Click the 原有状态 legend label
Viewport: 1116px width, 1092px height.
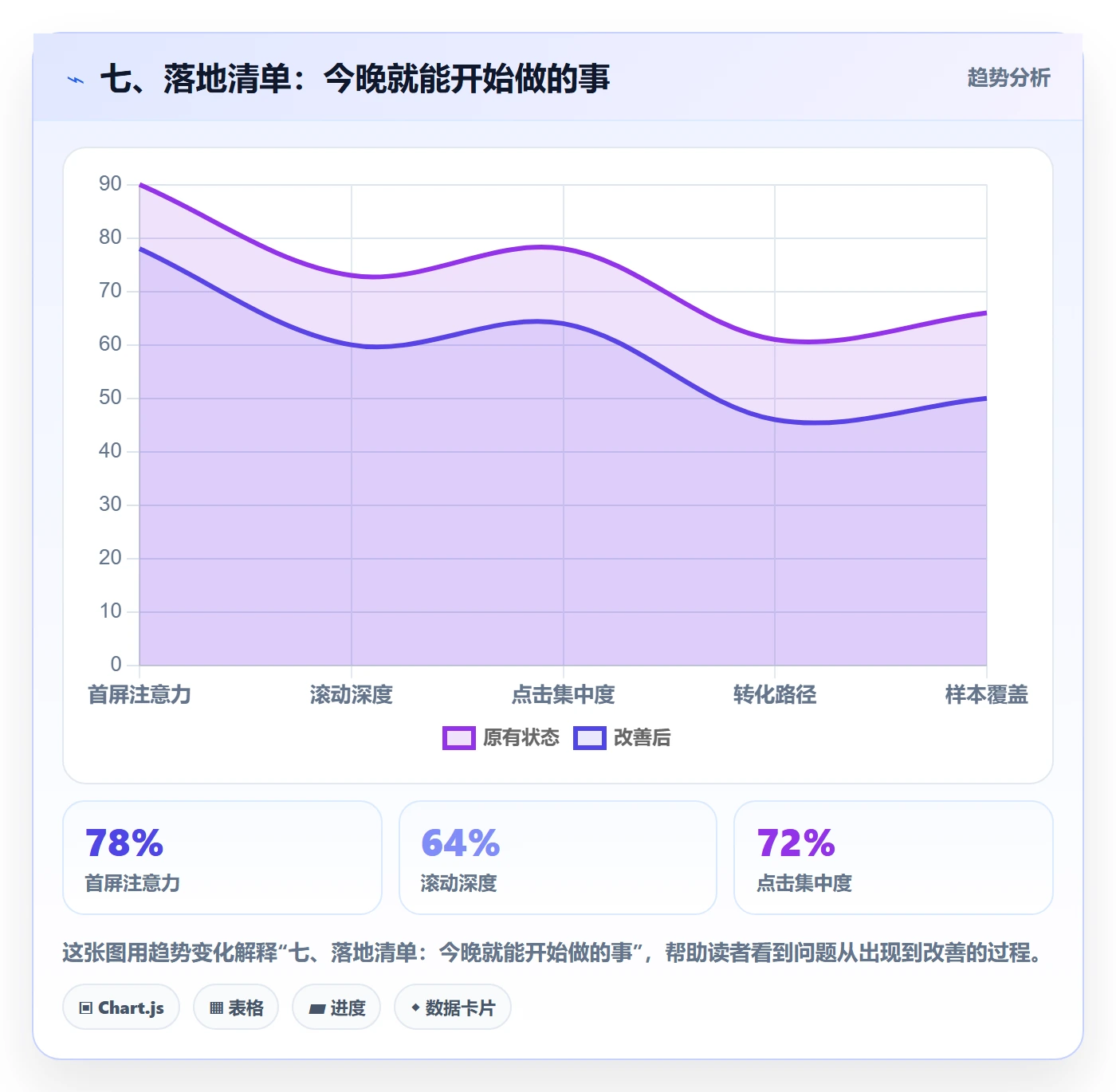pos(521,738)
